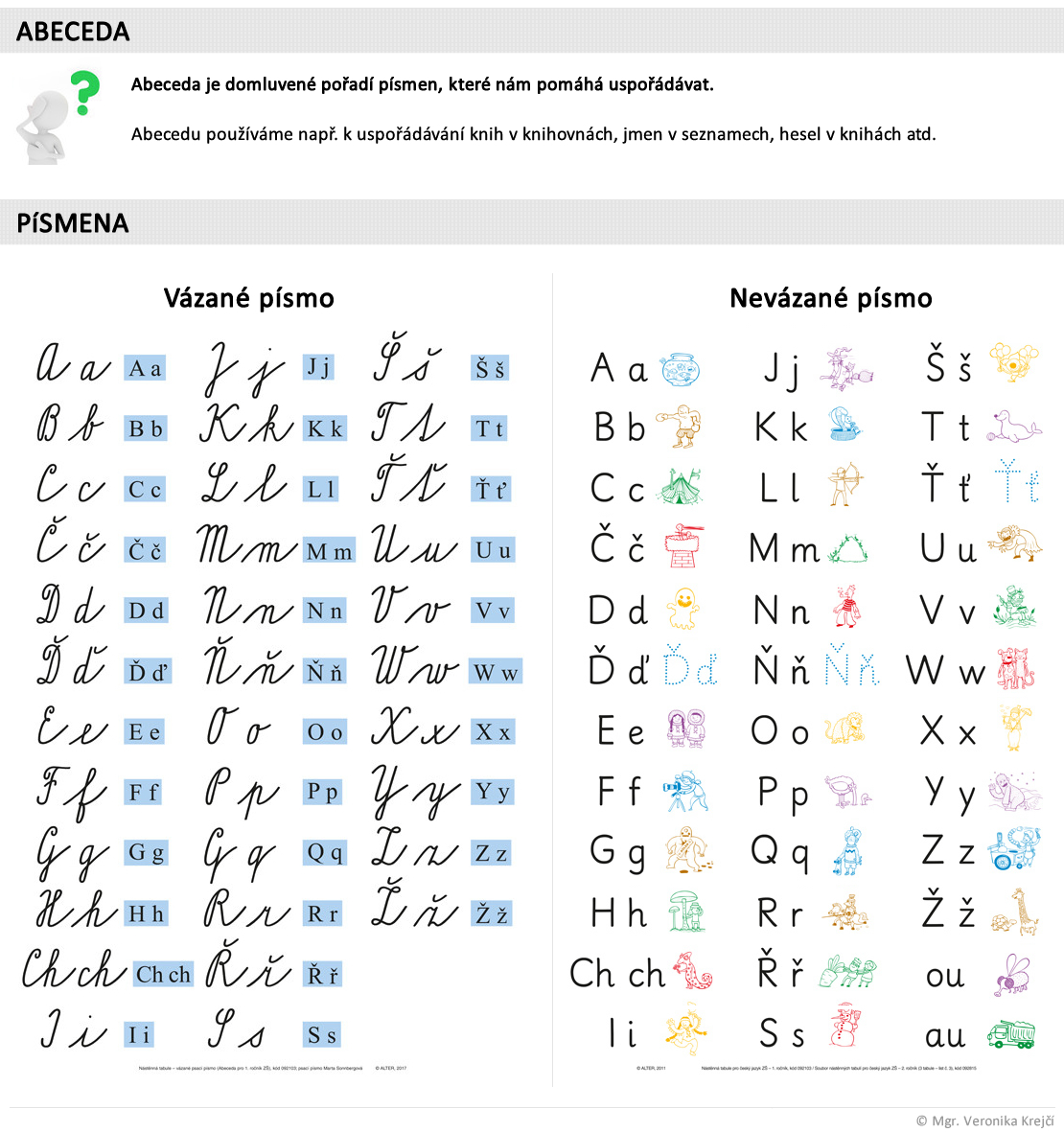Click the green question mark figure icon
This screenshot has height=1132, width=1064.
point(58,116)
